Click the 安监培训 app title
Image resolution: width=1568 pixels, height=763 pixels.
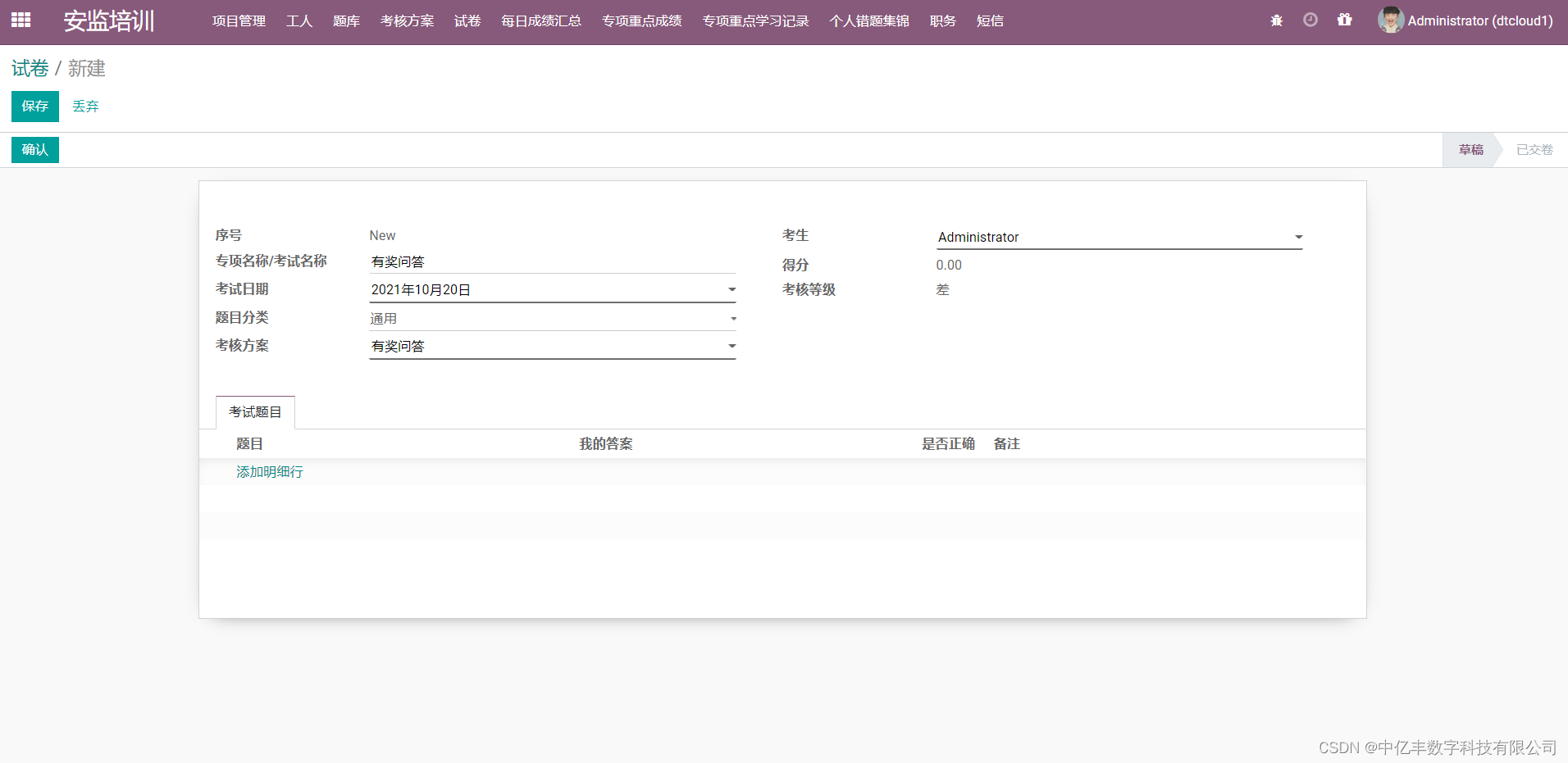109,20
